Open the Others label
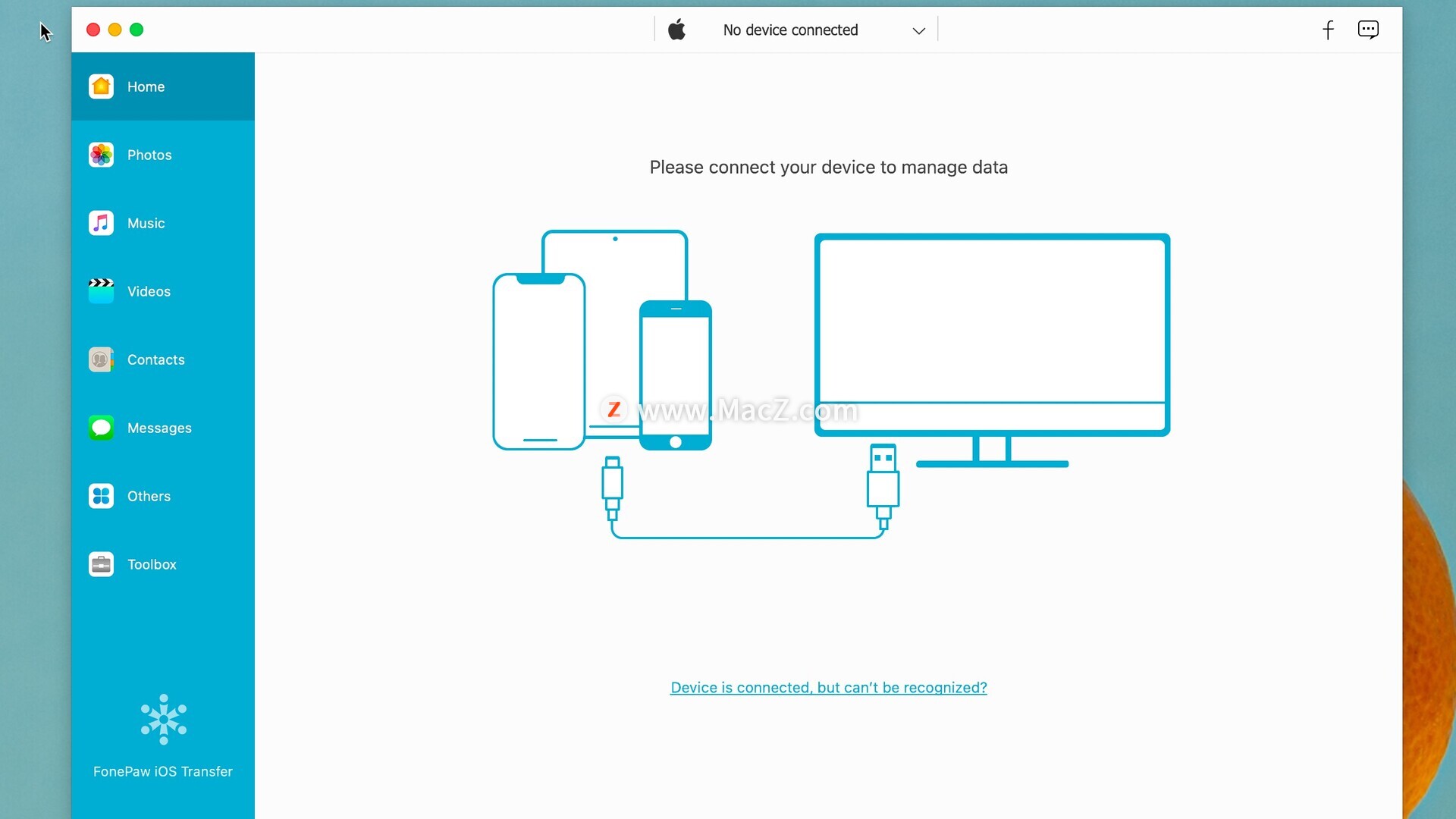Screen dimensions: 1456x819 tap(149, 496)
